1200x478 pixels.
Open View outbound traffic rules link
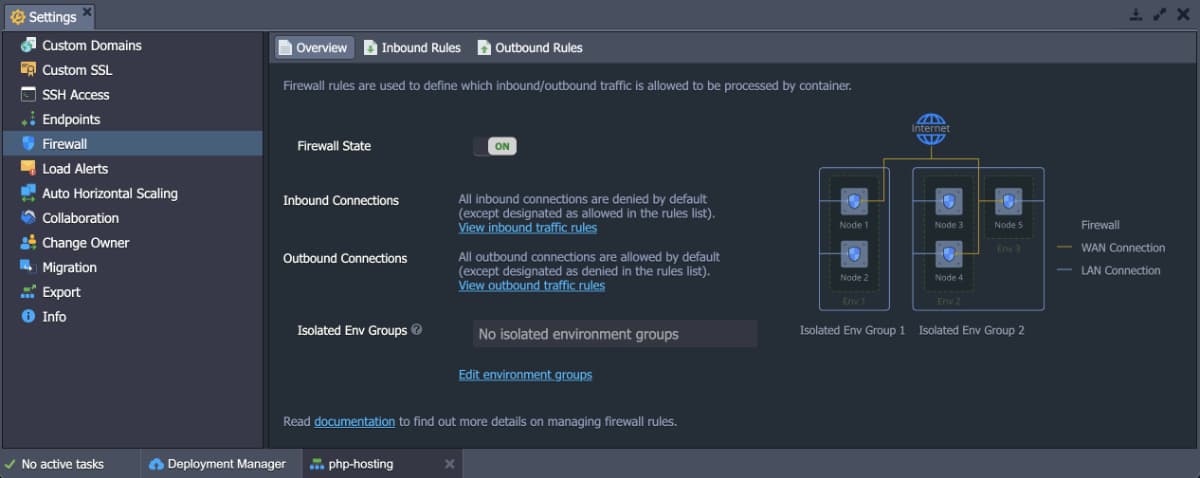coord(531,286)
